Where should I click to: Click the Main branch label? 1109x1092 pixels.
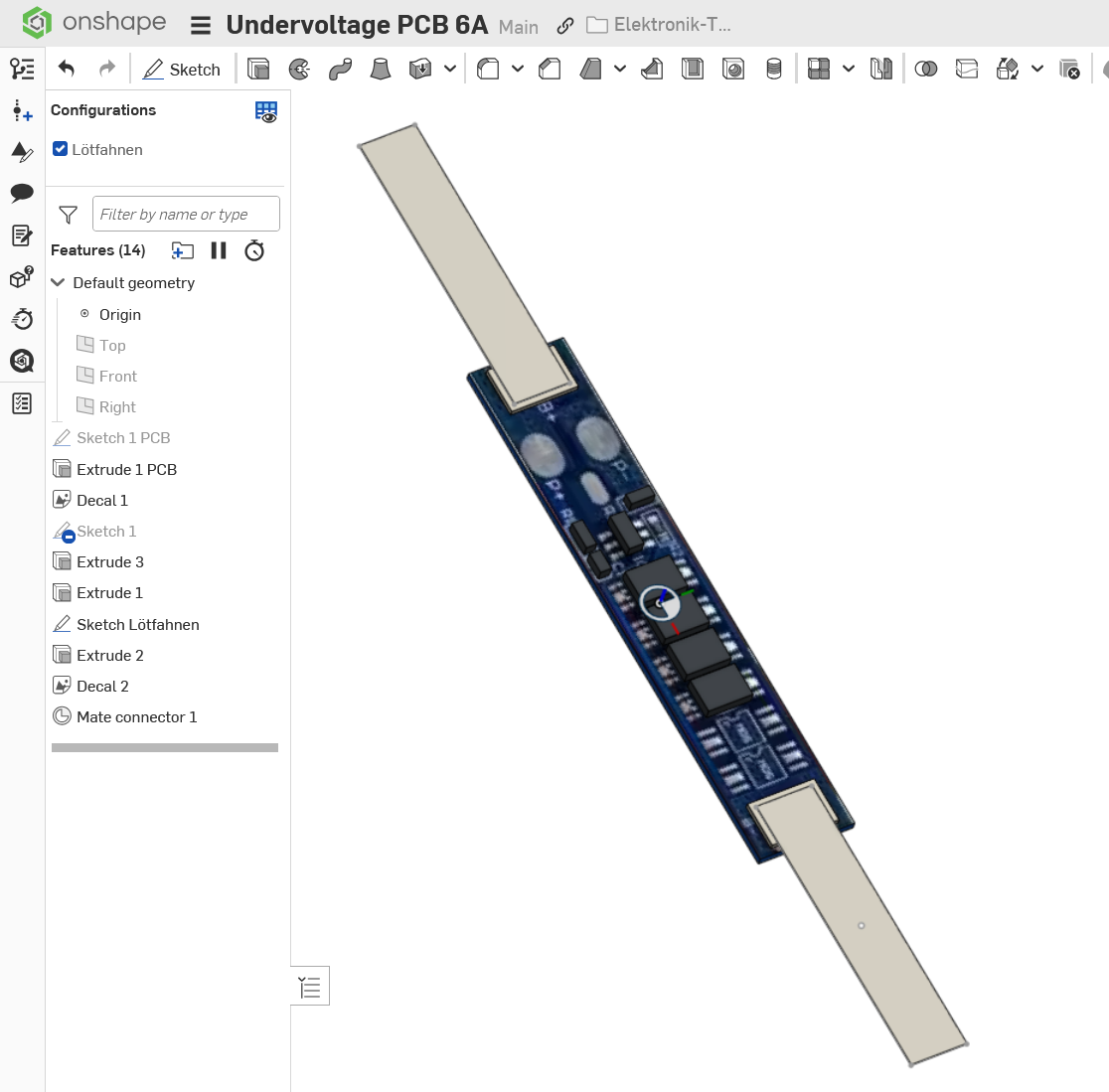click(x=519, y=27)
